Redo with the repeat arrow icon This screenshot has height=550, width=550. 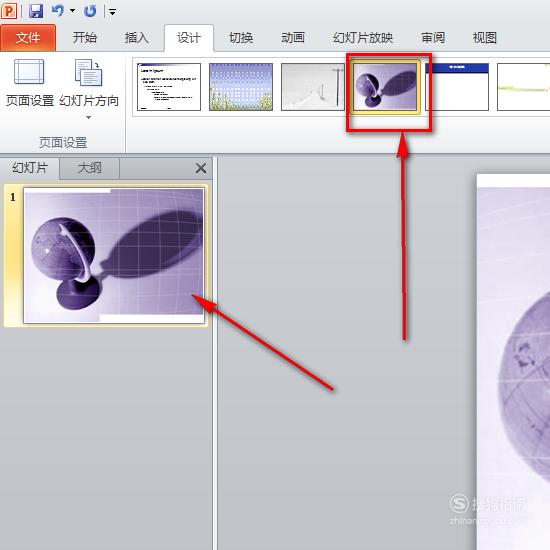click(x=90, y=11)
